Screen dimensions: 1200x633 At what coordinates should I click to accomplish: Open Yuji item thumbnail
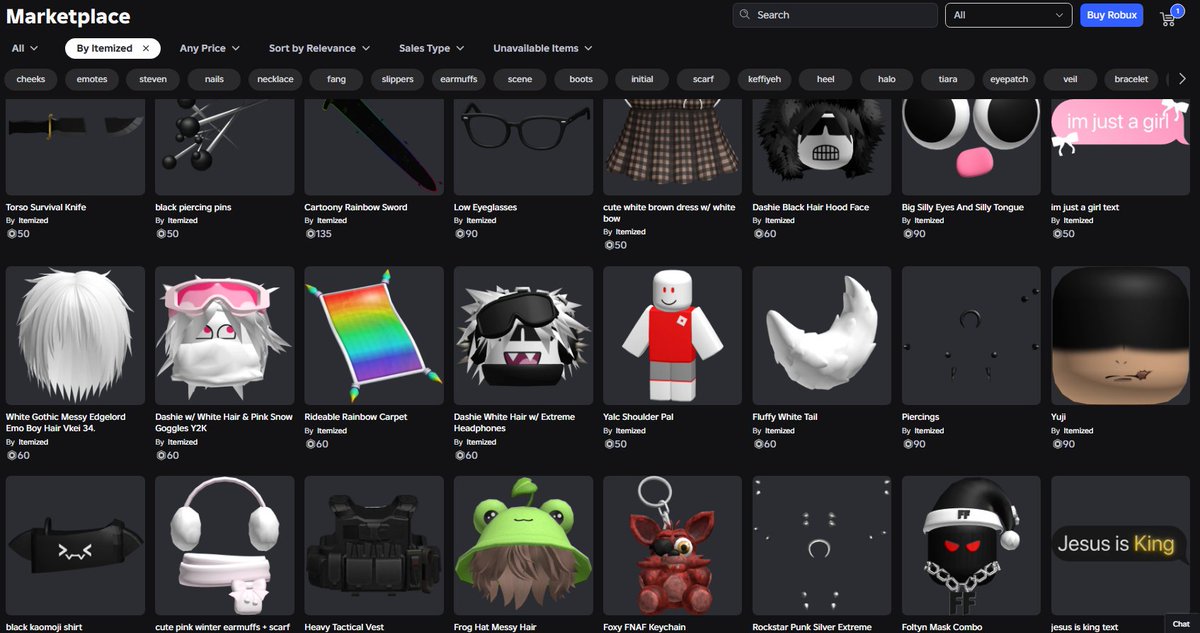coord(1120,335)
